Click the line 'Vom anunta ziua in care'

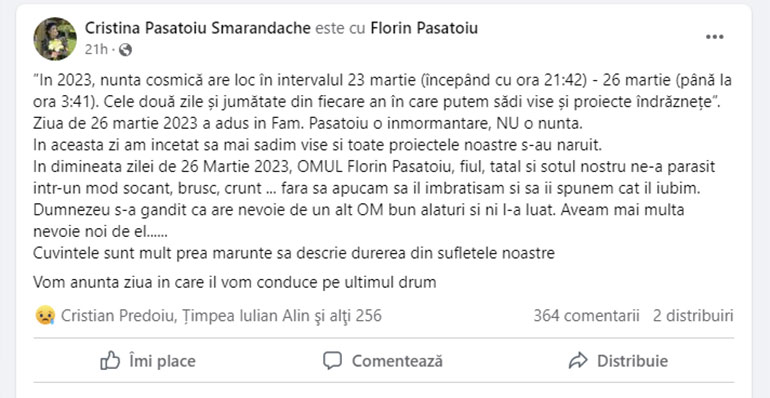[x=235, y=283]
